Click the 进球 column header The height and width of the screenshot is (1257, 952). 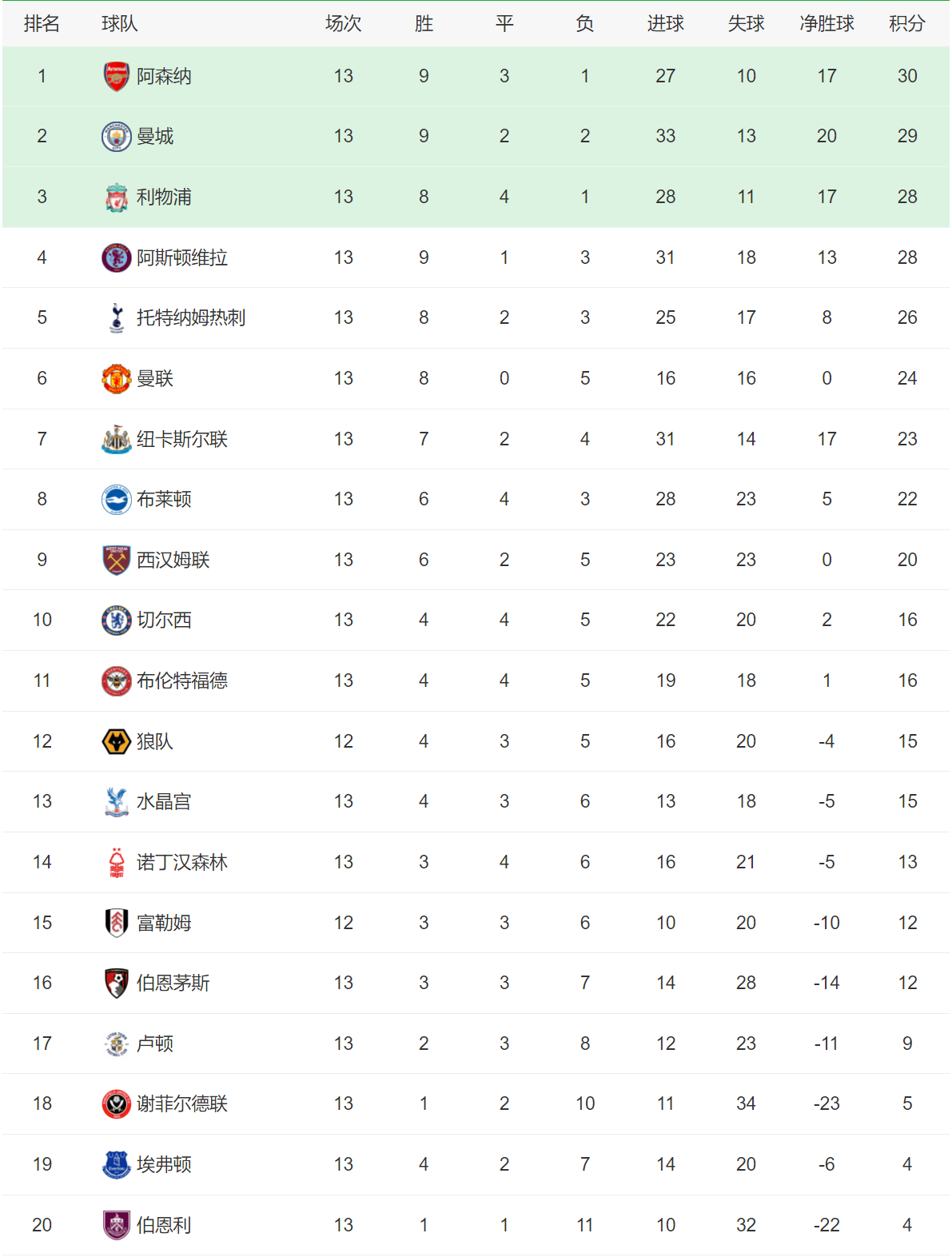(665, 24)
